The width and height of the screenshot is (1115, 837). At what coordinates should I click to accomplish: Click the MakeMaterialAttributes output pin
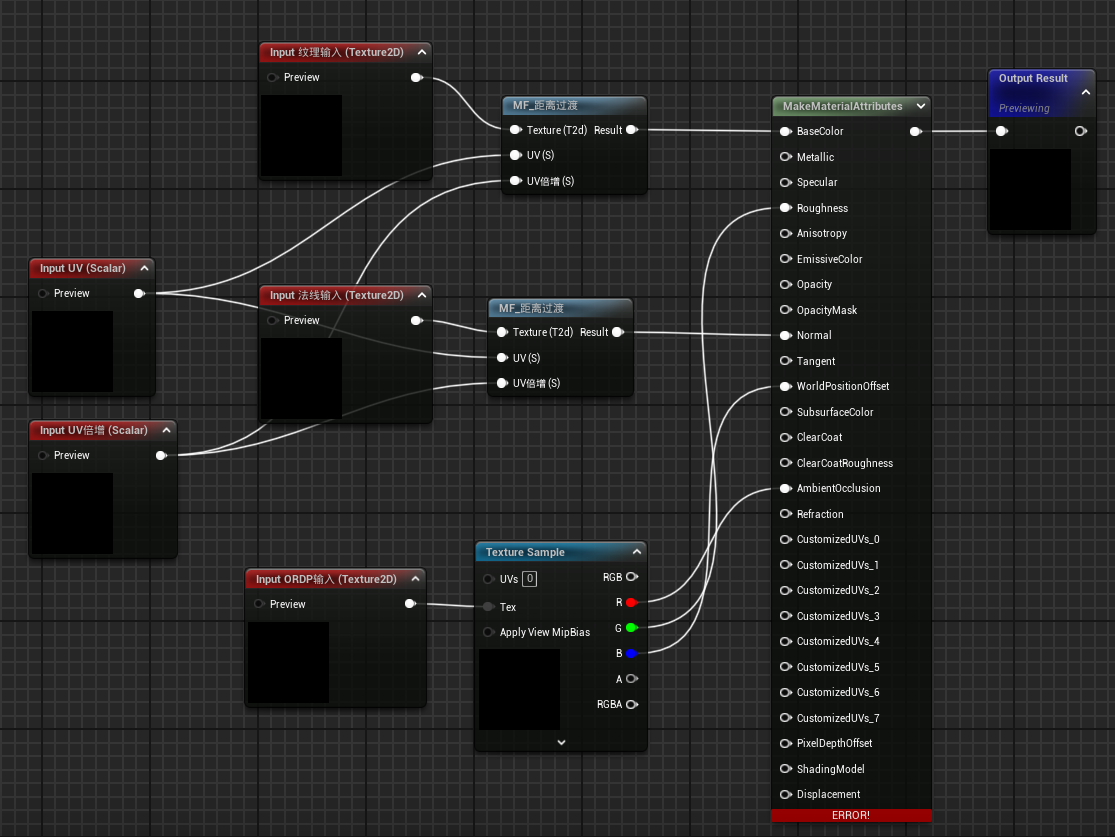(x=916, y=132)
